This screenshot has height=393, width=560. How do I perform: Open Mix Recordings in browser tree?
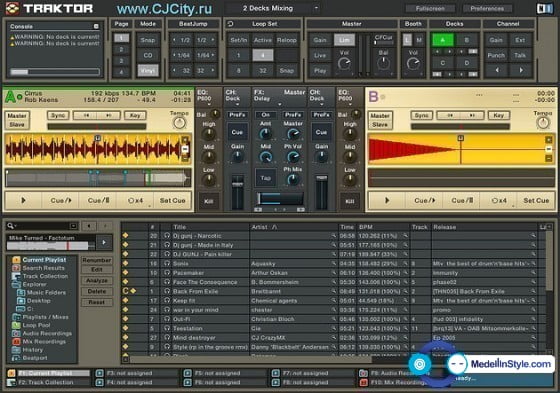[44, 342]
